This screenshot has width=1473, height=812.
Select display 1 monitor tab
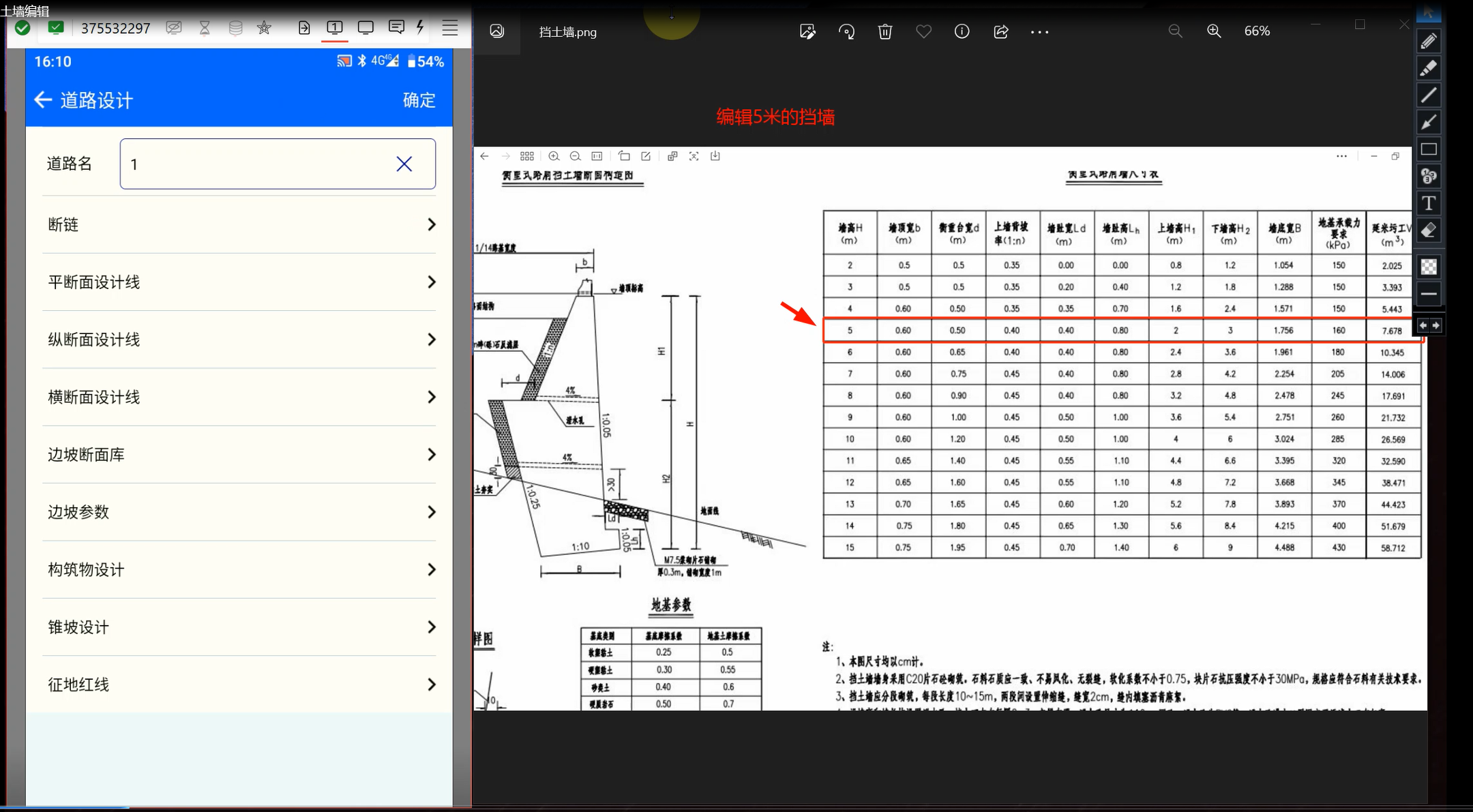pyautogui.click(x=334, y=28)
